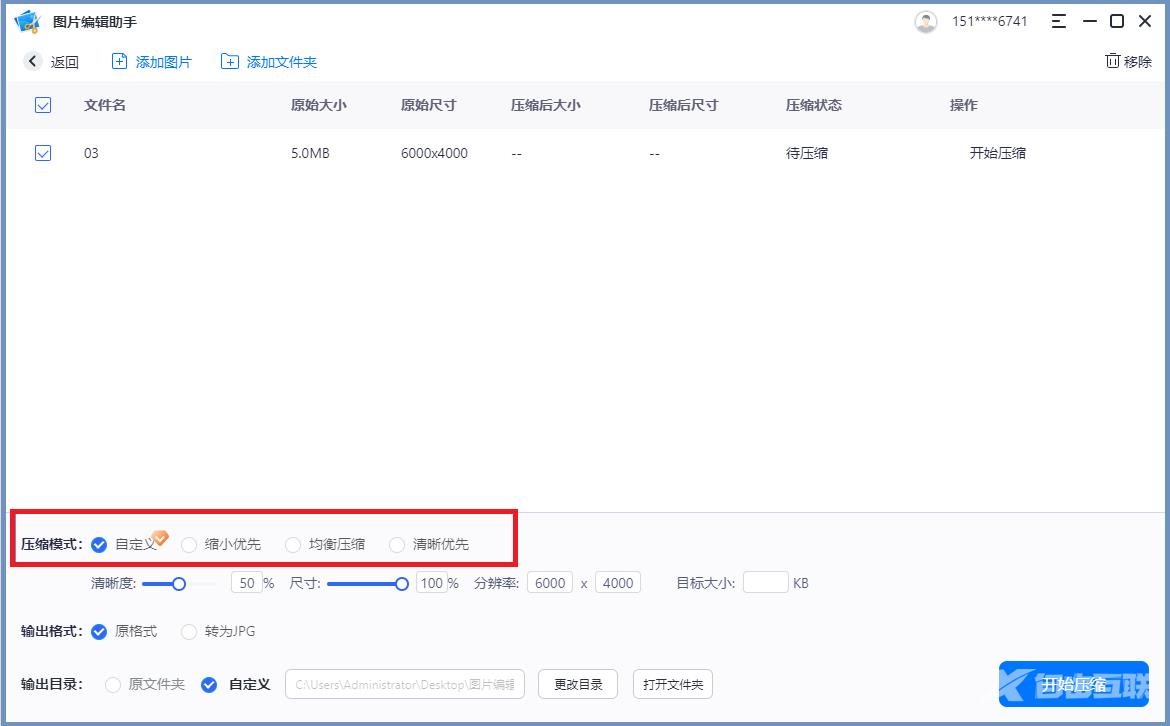Click the app logo icon in title bar
This screenshot has height=726, width=1170.
pos(27,21)
